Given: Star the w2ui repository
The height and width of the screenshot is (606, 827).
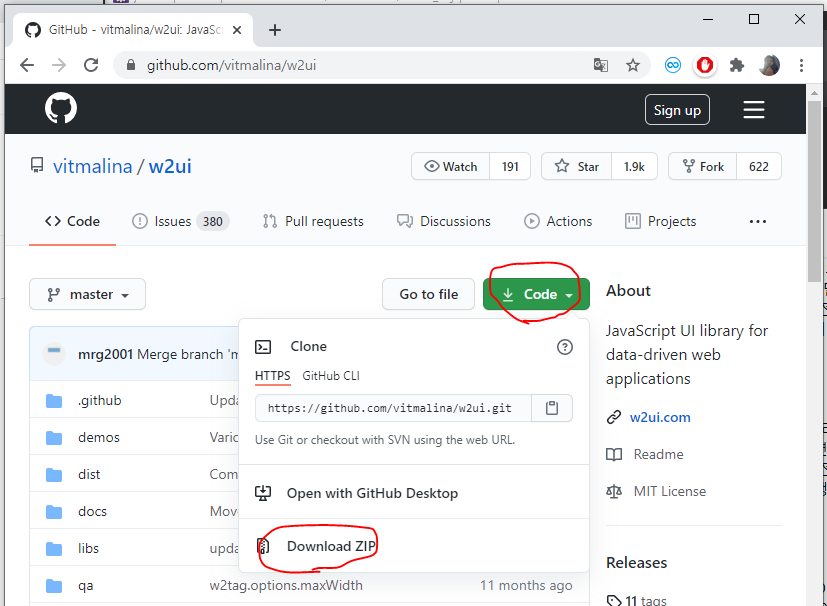Looking at the screenshot, I should (576, 167).
